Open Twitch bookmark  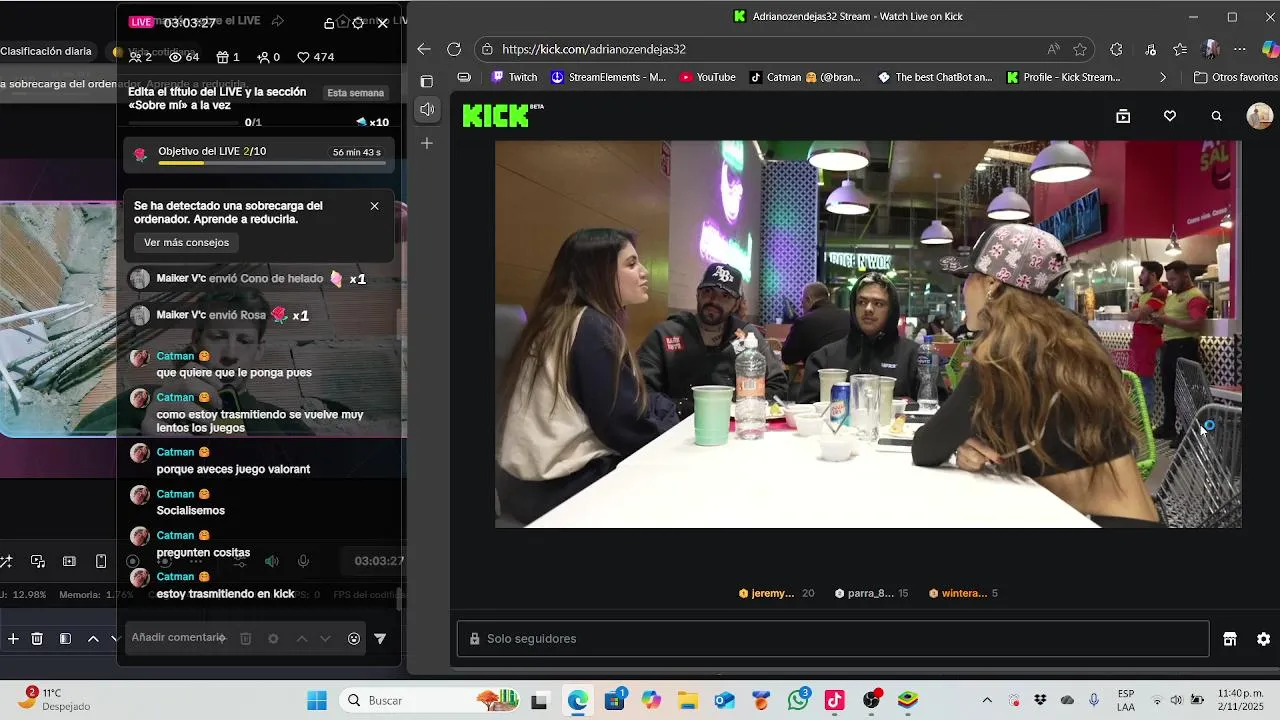point(514,77)
